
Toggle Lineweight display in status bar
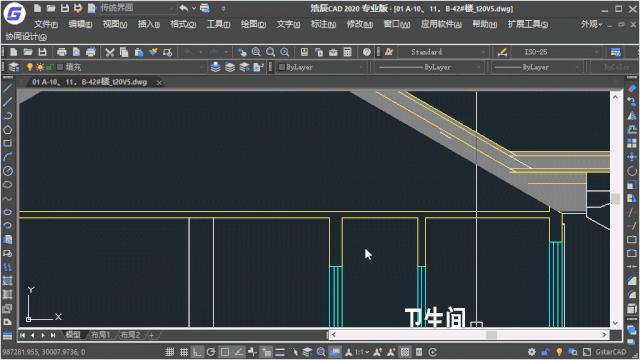pos(280,352)
